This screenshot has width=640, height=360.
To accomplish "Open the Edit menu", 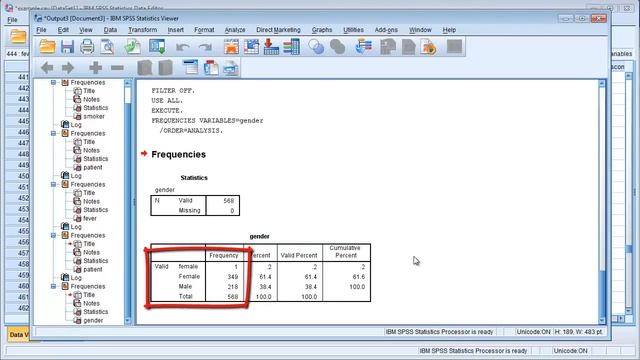I will [63, 30].
